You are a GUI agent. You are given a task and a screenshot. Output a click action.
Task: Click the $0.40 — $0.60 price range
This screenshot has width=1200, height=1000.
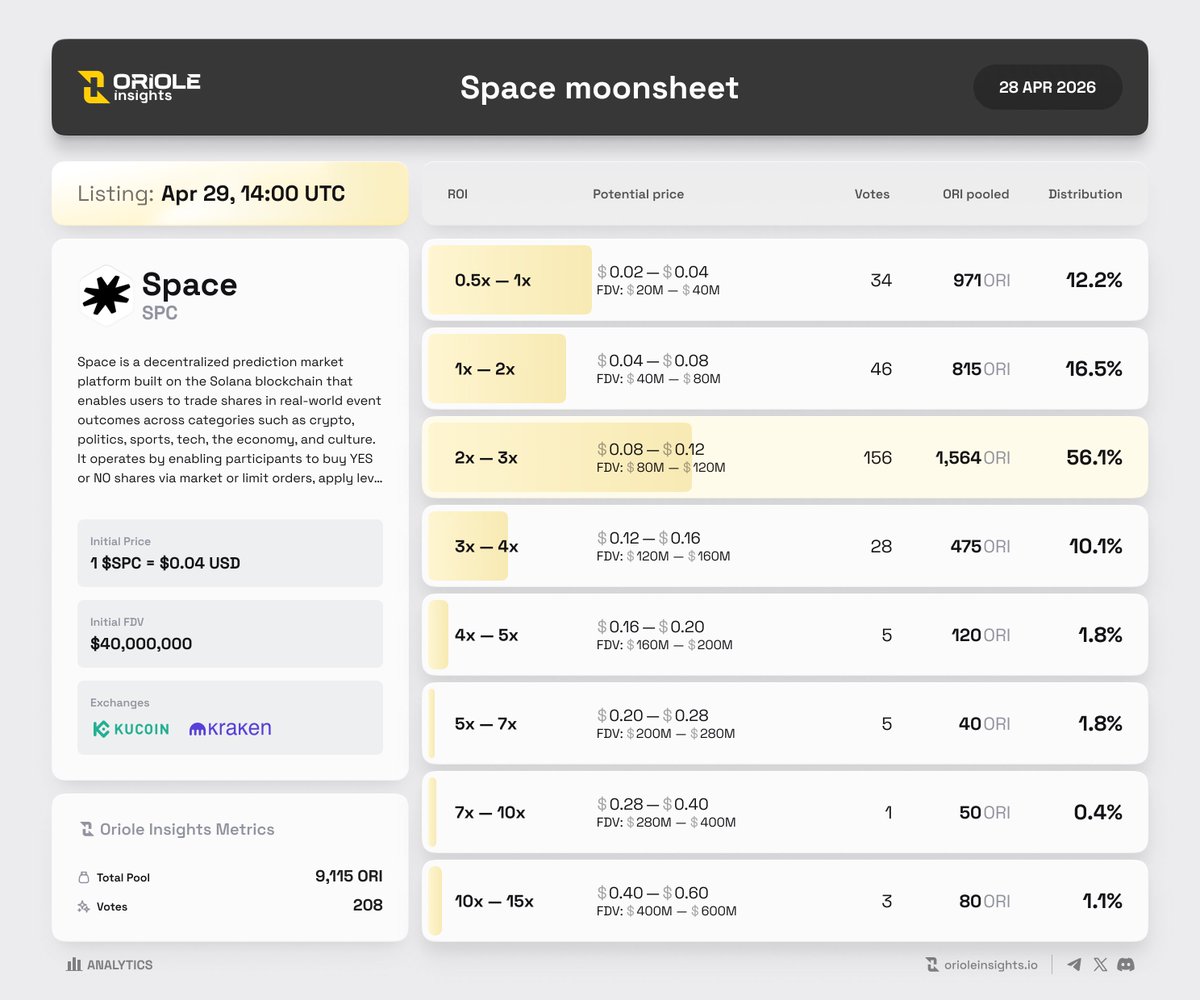[652, 892]
